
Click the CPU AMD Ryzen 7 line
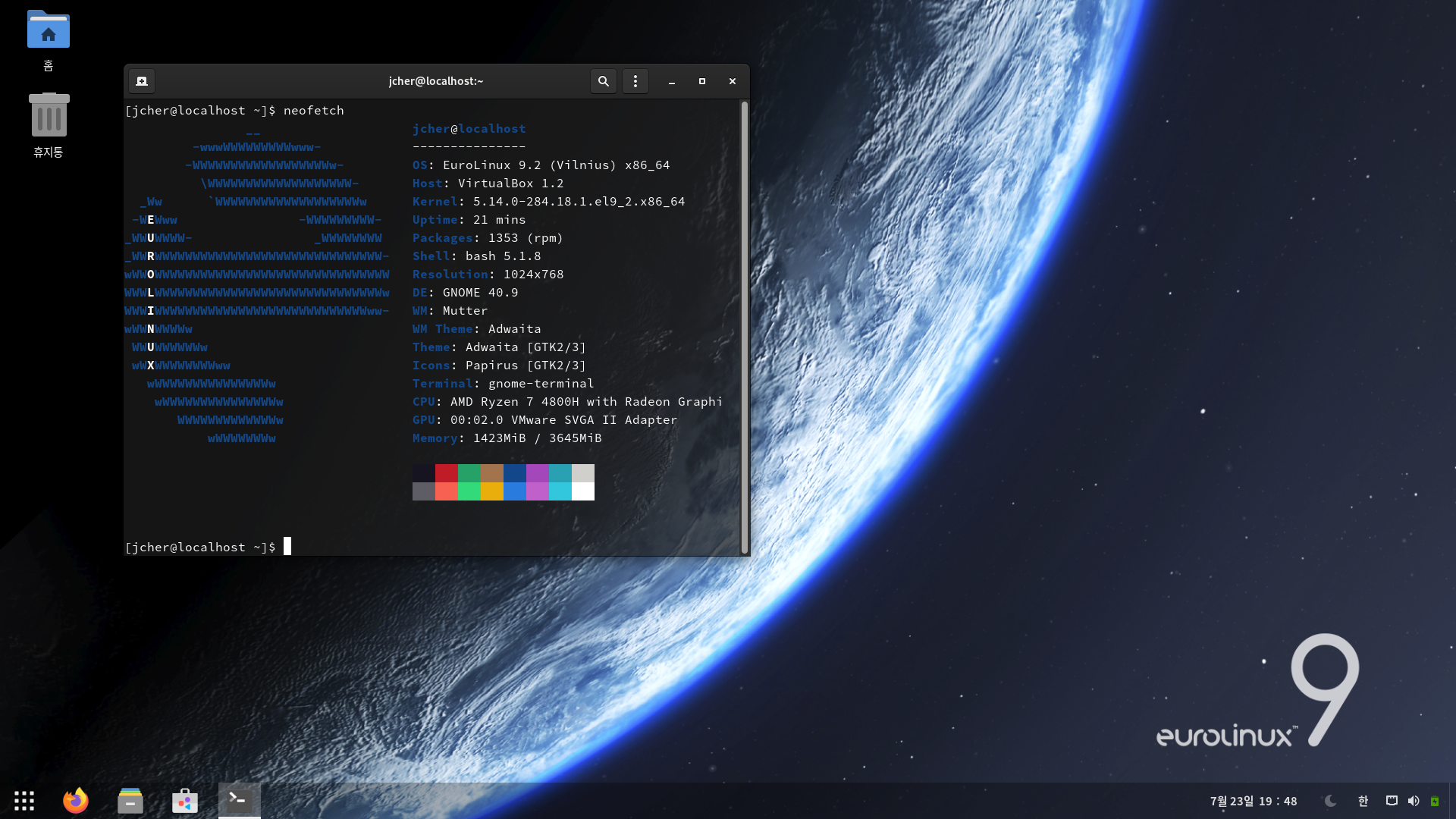point(568,402)
